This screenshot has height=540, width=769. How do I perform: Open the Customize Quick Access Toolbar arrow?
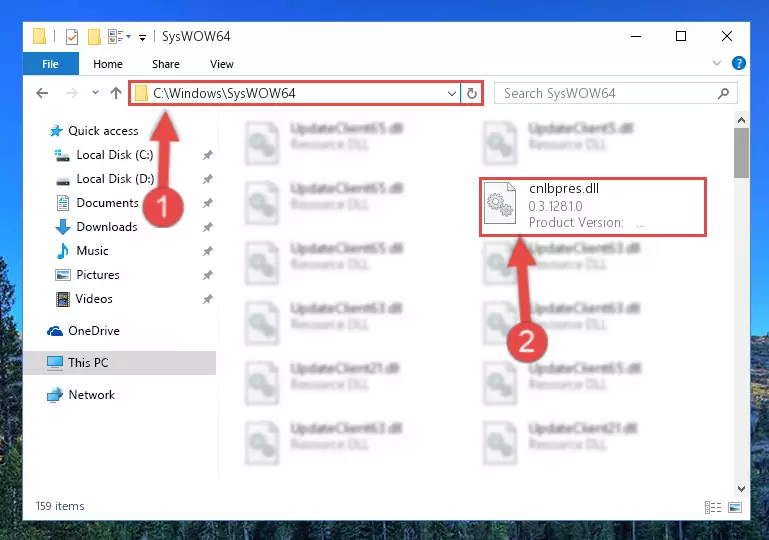[142, 37]
